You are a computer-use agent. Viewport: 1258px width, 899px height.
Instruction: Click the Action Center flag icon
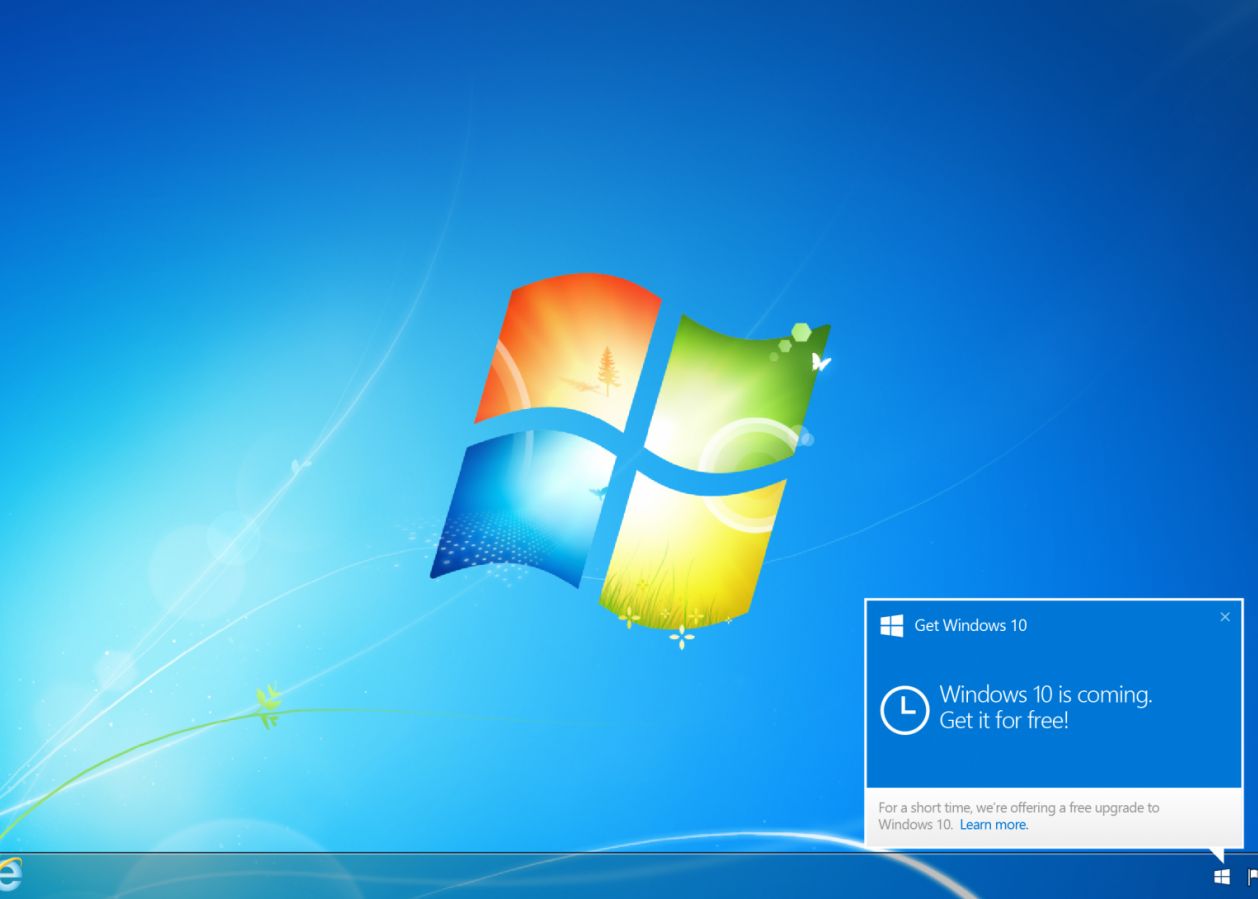tap(1250, 875)
